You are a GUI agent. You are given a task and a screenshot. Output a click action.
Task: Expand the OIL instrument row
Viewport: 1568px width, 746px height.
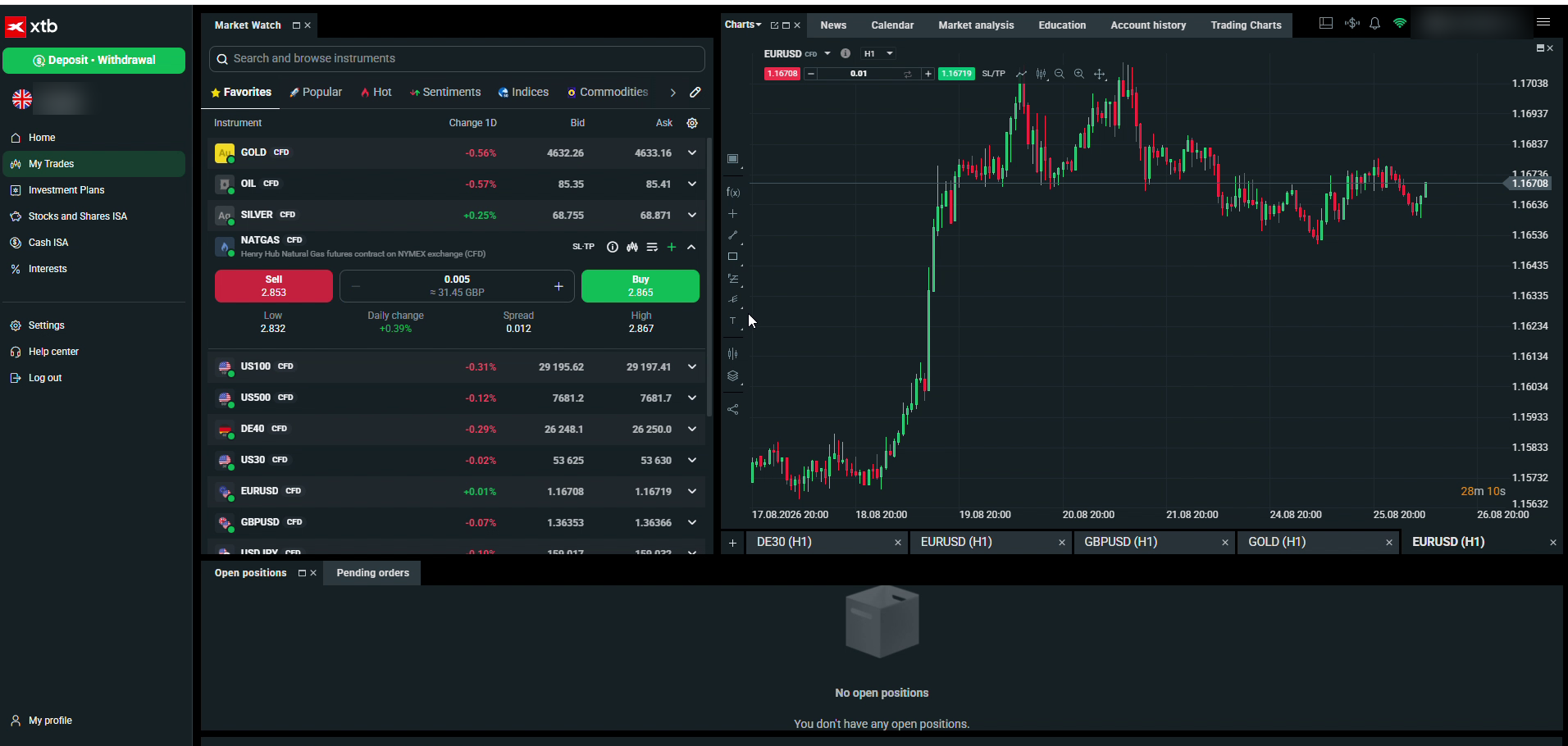tap(692, 184)
